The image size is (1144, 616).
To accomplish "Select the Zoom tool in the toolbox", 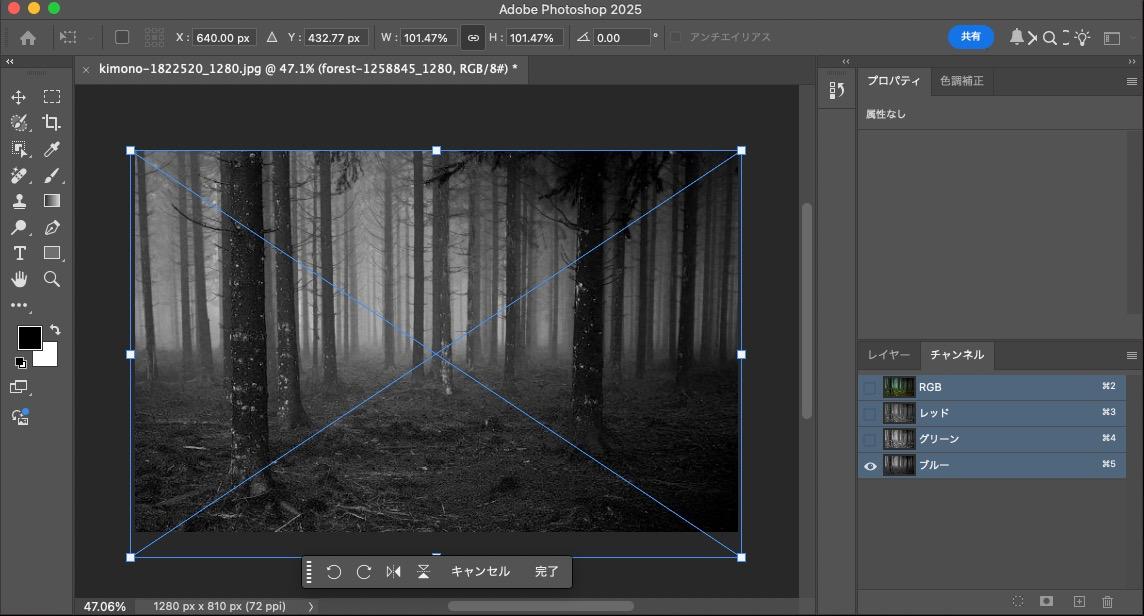I will coord(52,279).
